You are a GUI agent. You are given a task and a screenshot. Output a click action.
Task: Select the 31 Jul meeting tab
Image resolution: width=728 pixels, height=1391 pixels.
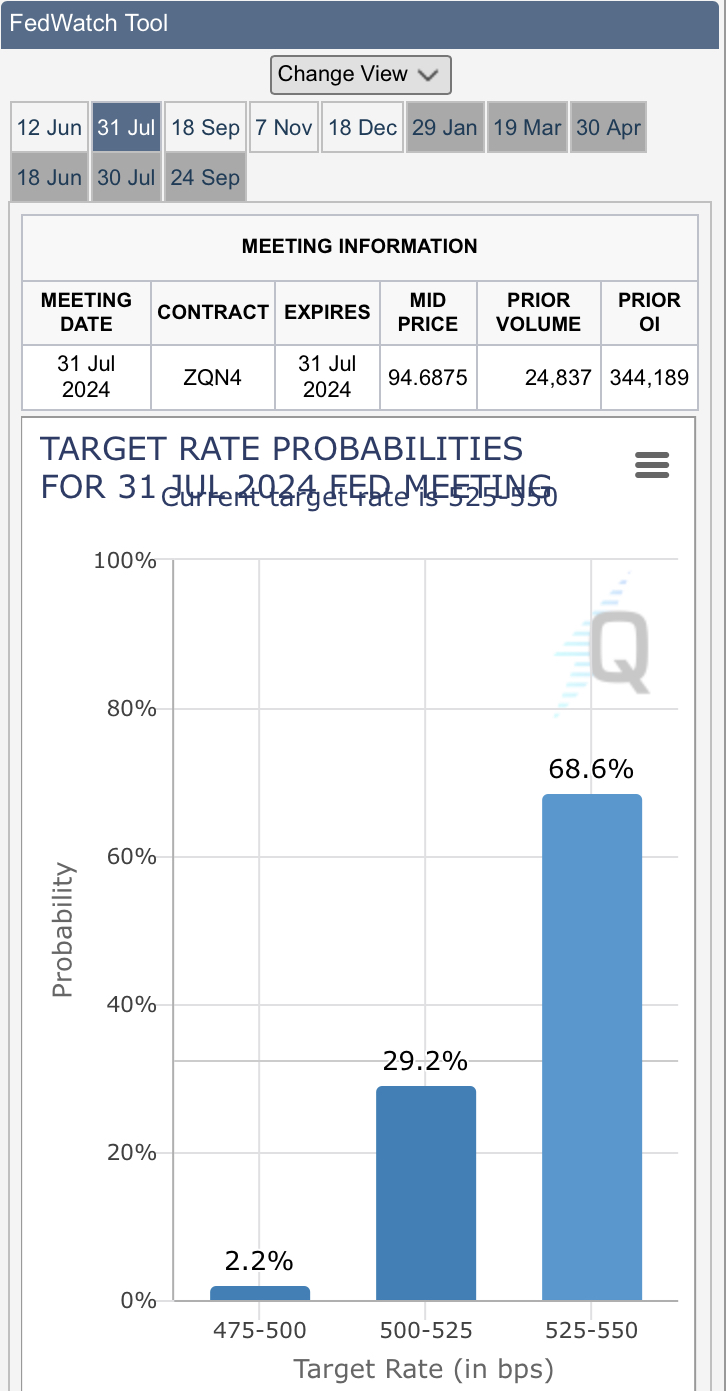[x=126, y=127]
